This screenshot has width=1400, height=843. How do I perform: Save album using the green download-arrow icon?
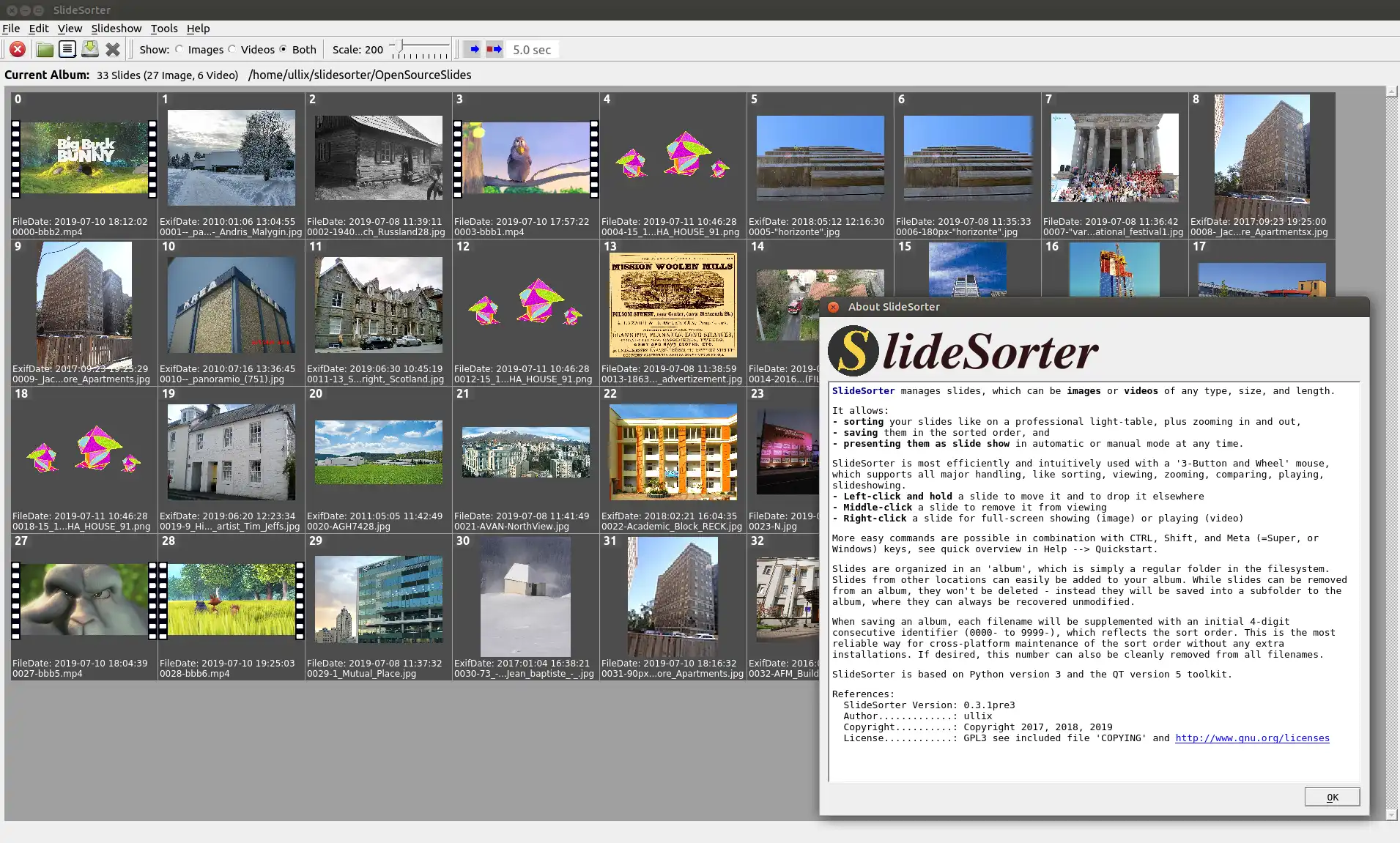[x=90, y=49]
